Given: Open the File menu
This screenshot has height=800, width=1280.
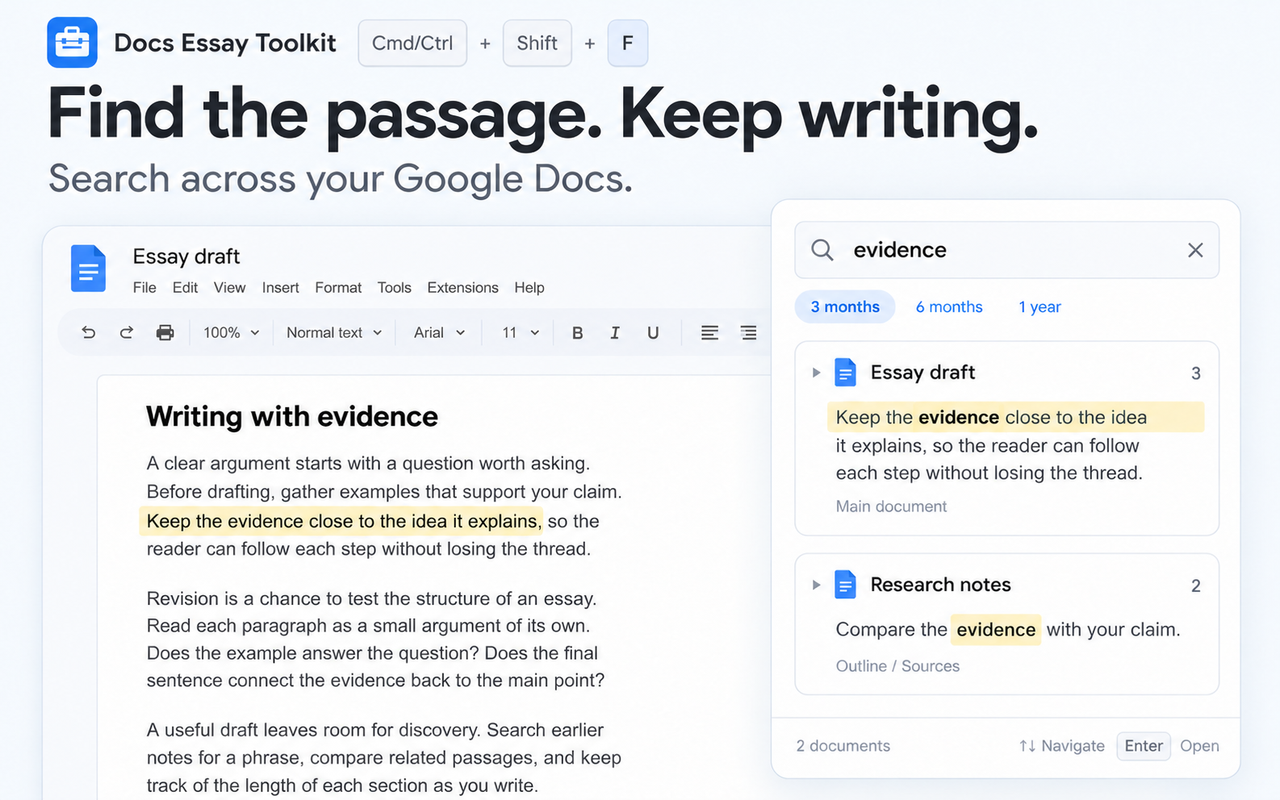Looking at the screenshot, I should pyautogui.click(x=145, y=288).
